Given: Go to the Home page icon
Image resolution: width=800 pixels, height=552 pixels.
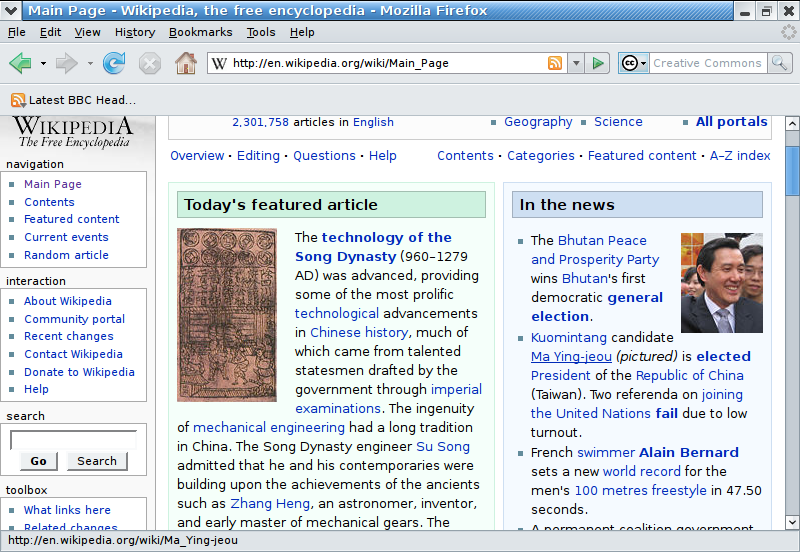Looking at the screenshot, I should tap(185, 63).
